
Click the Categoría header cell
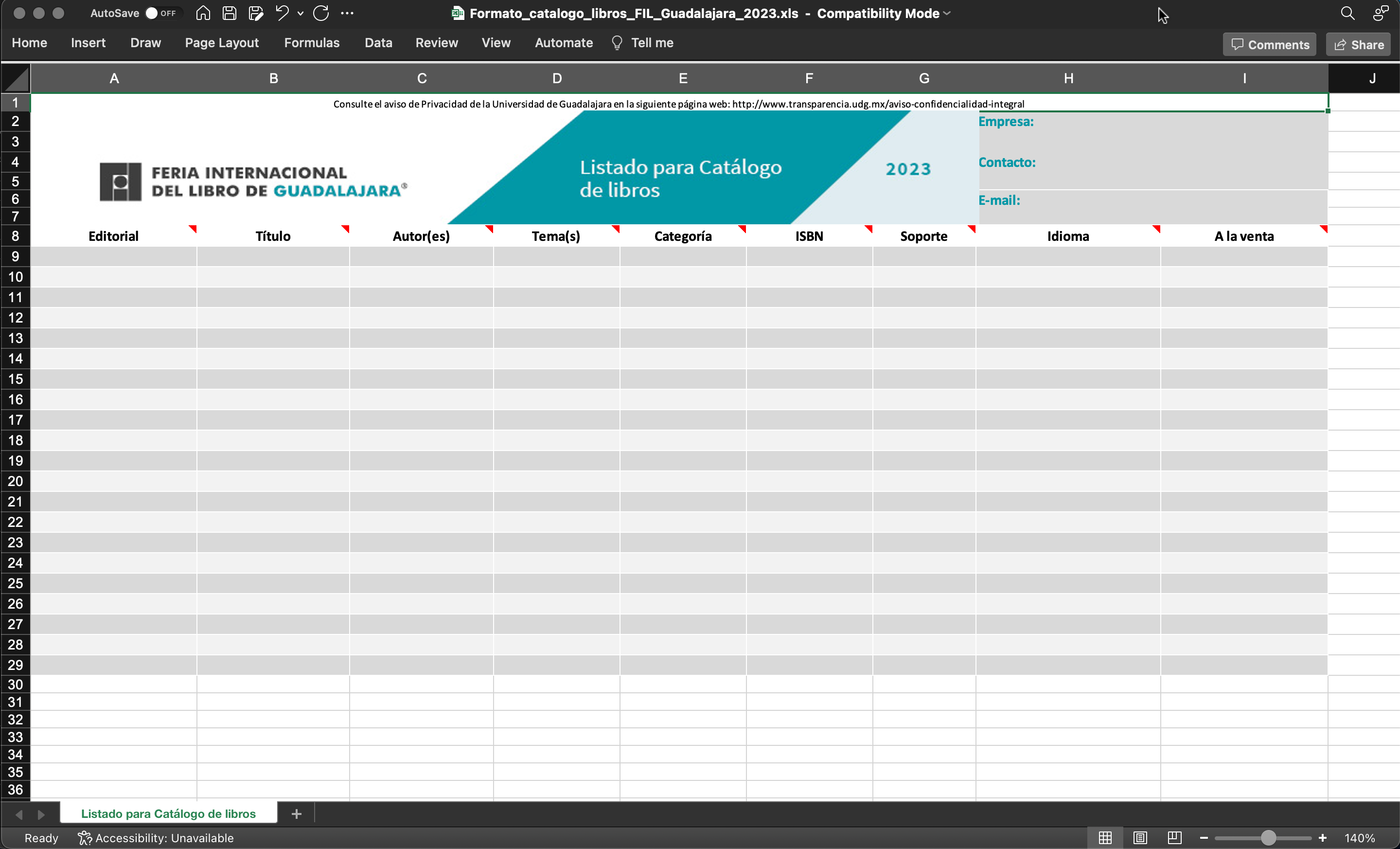pos(683,236)
